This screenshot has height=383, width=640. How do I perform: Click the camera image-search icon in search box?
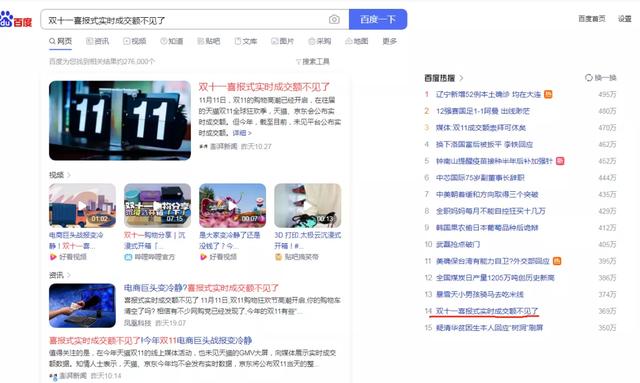coord(334,20)
